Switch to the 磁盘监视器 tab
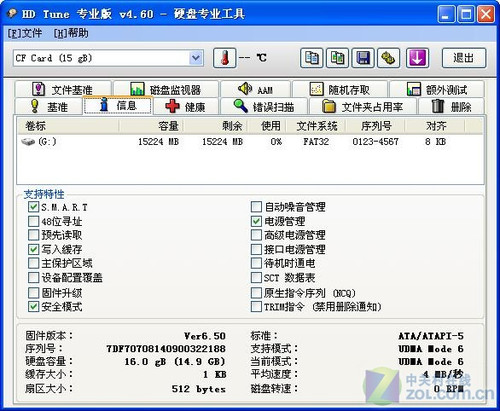Screen dimensions: 500x411 (x=166, y=89)
